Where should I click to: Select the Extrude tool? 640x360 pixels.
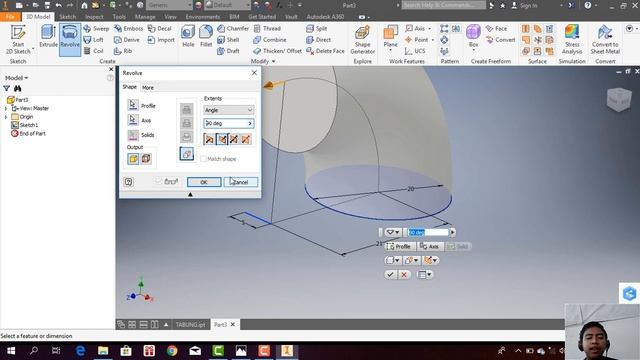pos(48,37)
